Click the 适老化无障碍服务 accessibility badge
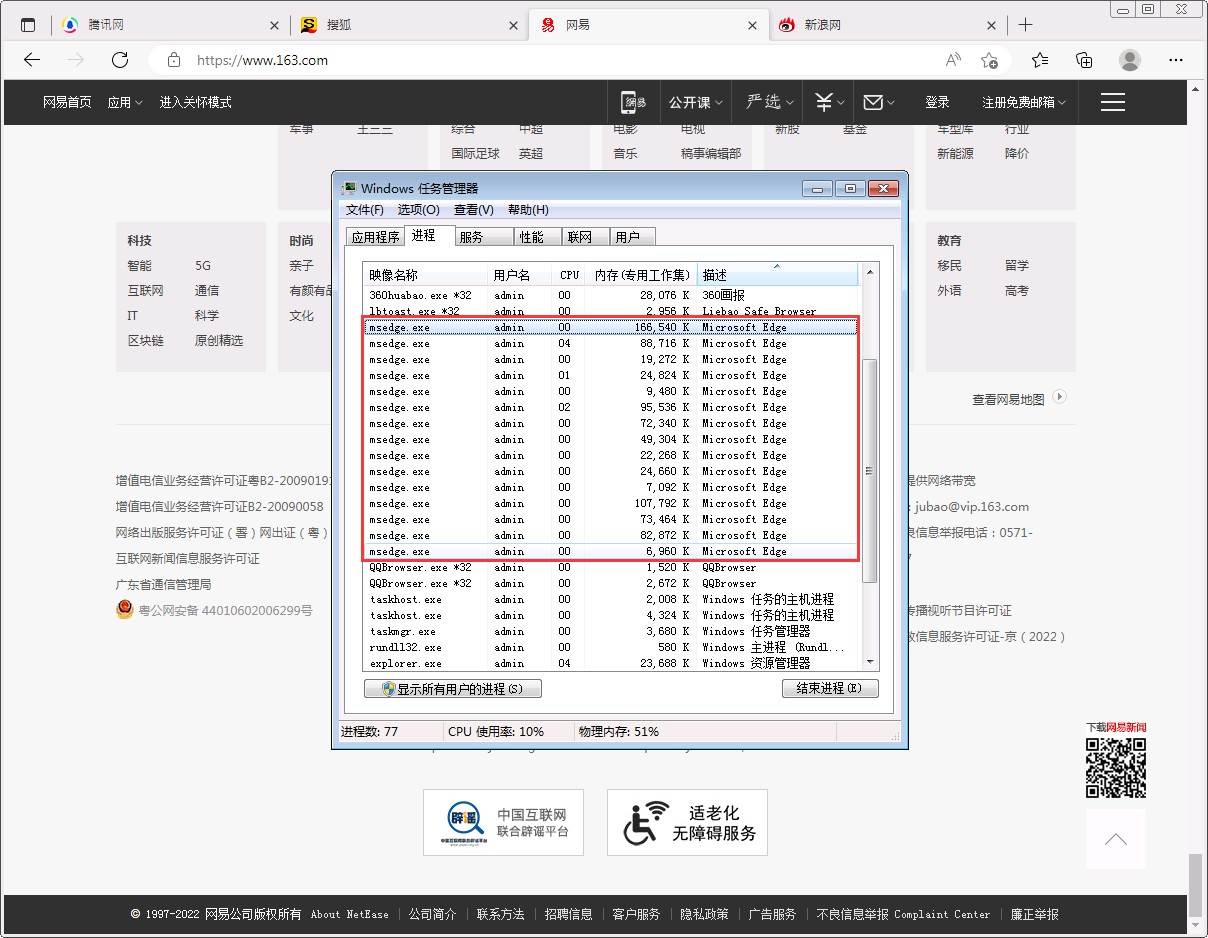The width and height of the screenshot is (1208, 938). (687, 822)
